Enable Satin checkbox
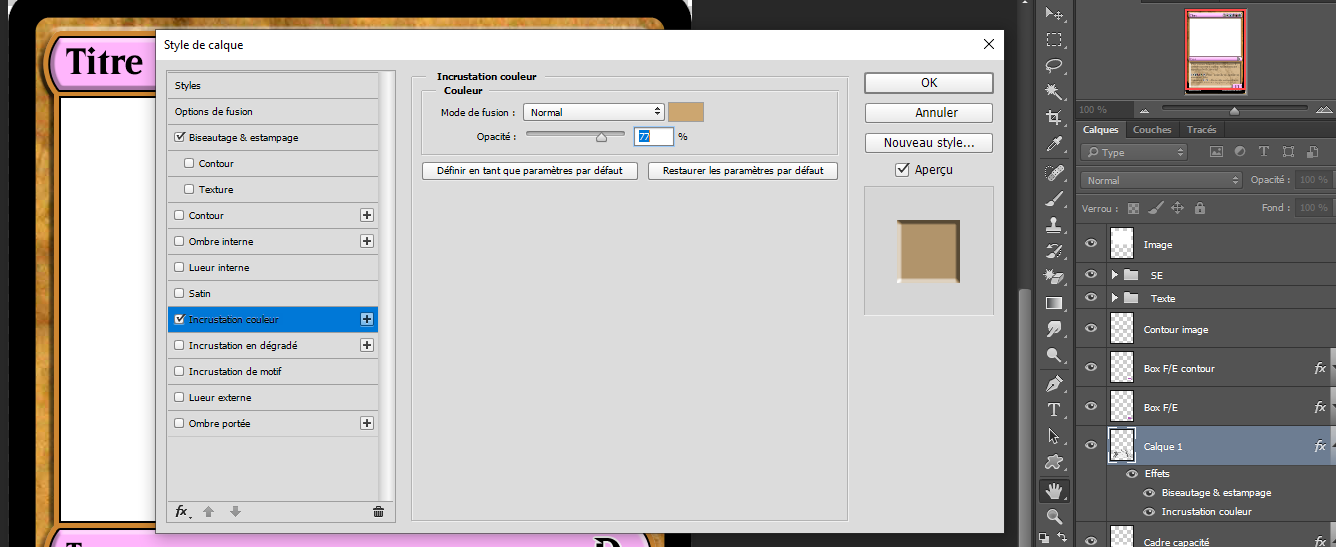 tap(180, 293)
